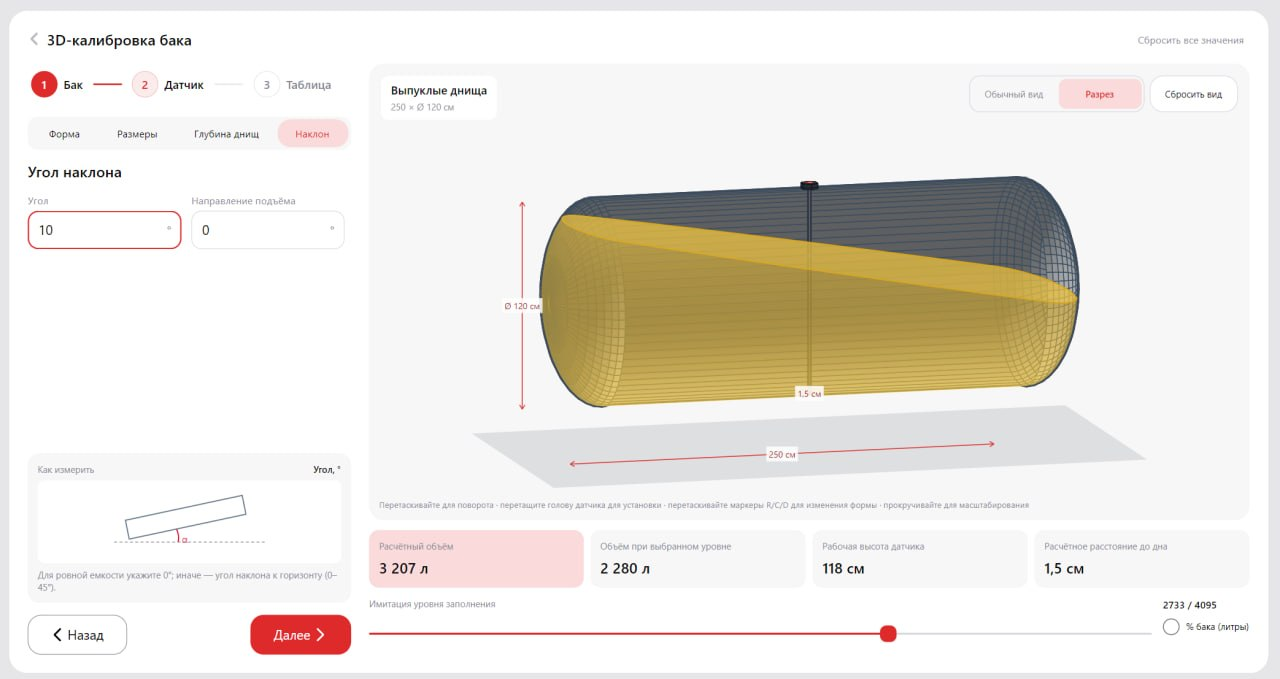Click the 2733 / 4095 level readout

[x=1190, y=605]
